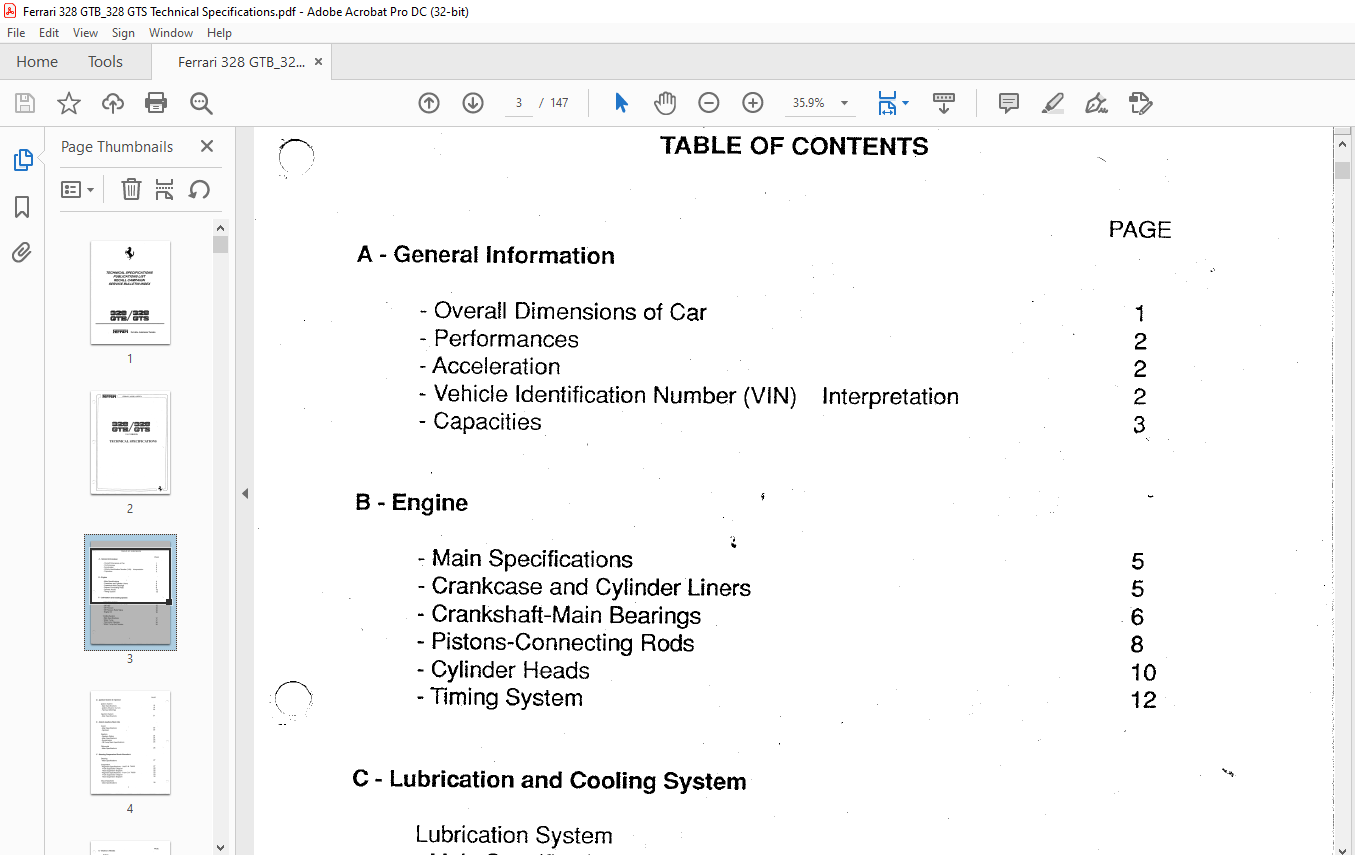Add a comment with the sticky note icon
1355x855 pixels.
pyautogui.click(x=1009, y=103)
